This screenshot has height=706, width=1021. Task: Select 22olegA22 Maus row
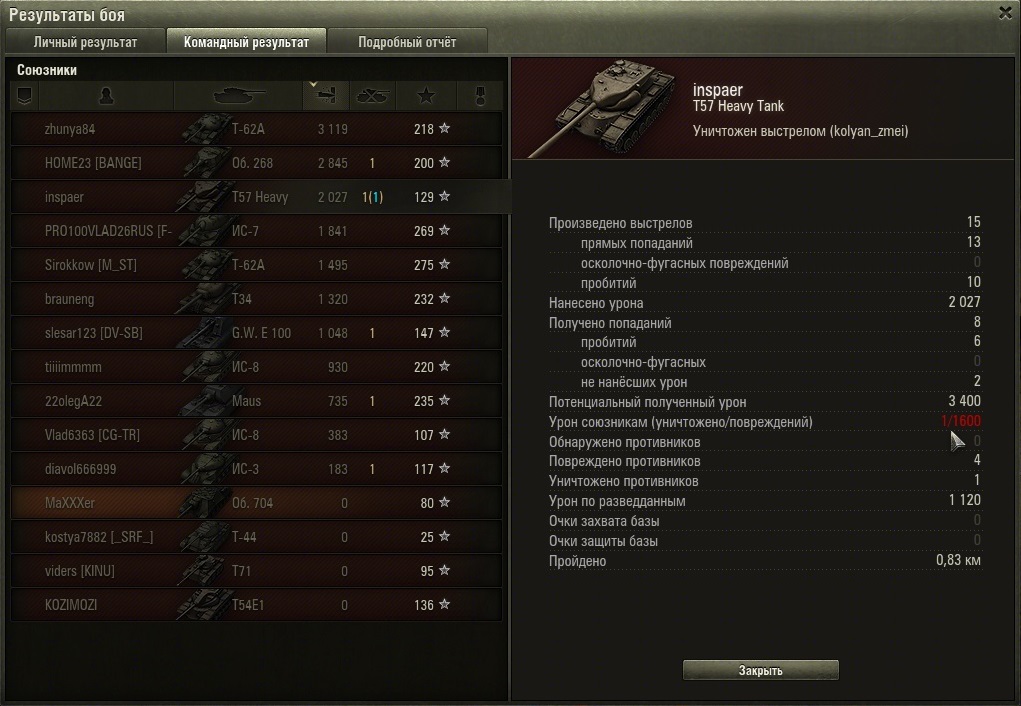pyautogui.click(x=257, y=401)
